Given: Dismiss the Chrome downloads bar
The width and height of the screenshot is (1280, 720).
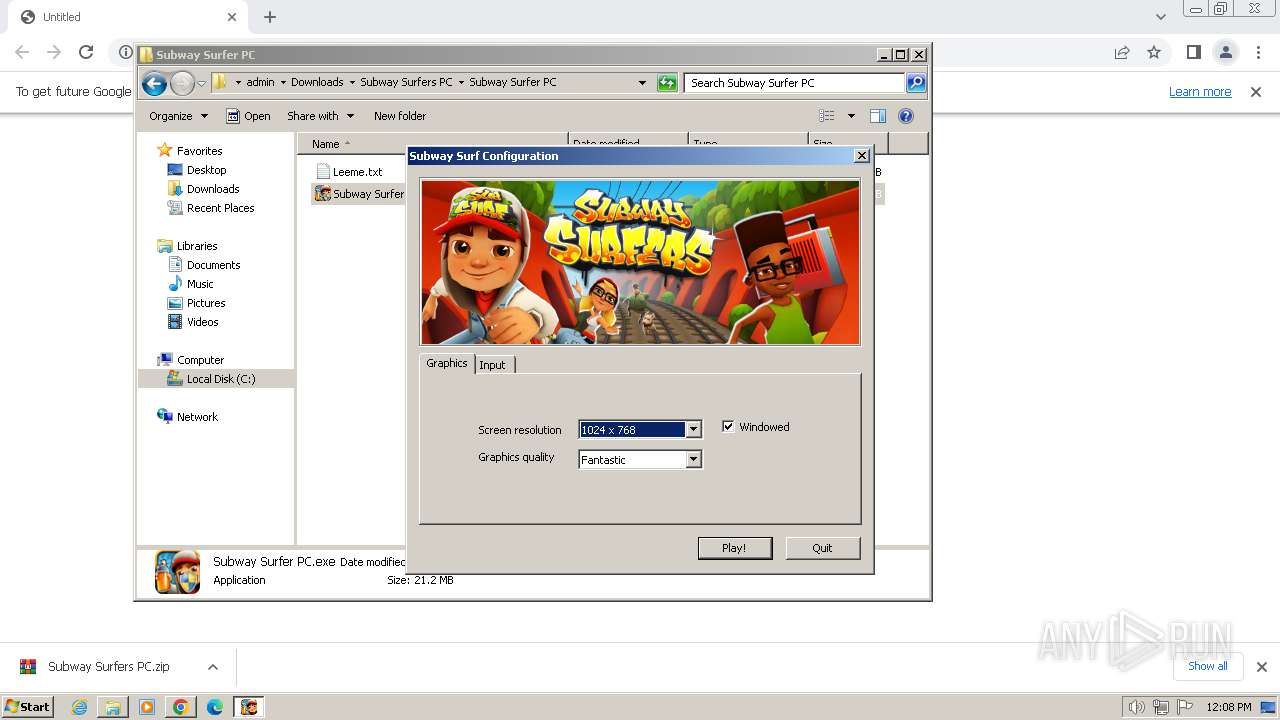Looking at the screenshot, I should [1261, 667].
